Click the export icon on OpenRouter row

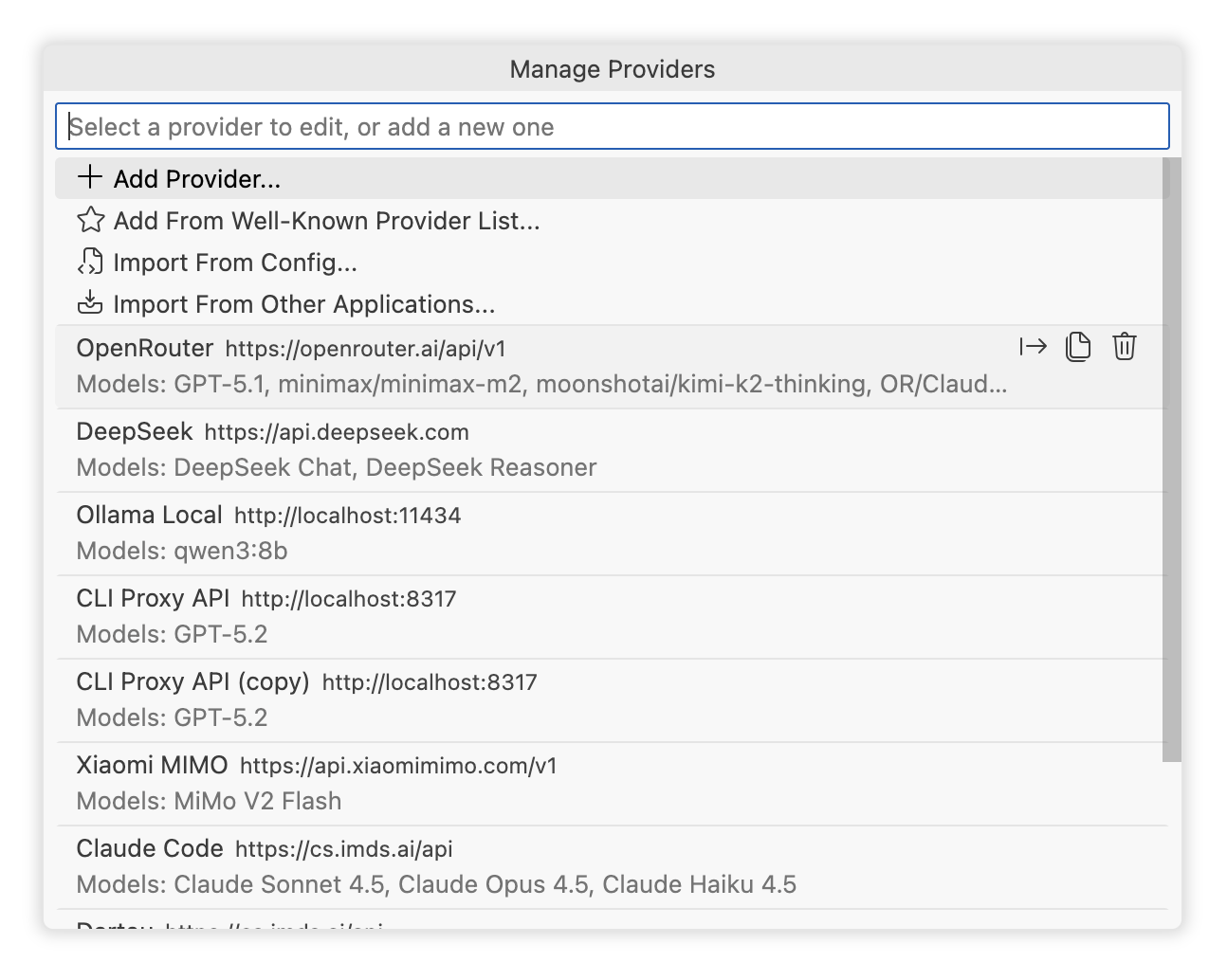tap(1033, 347)
